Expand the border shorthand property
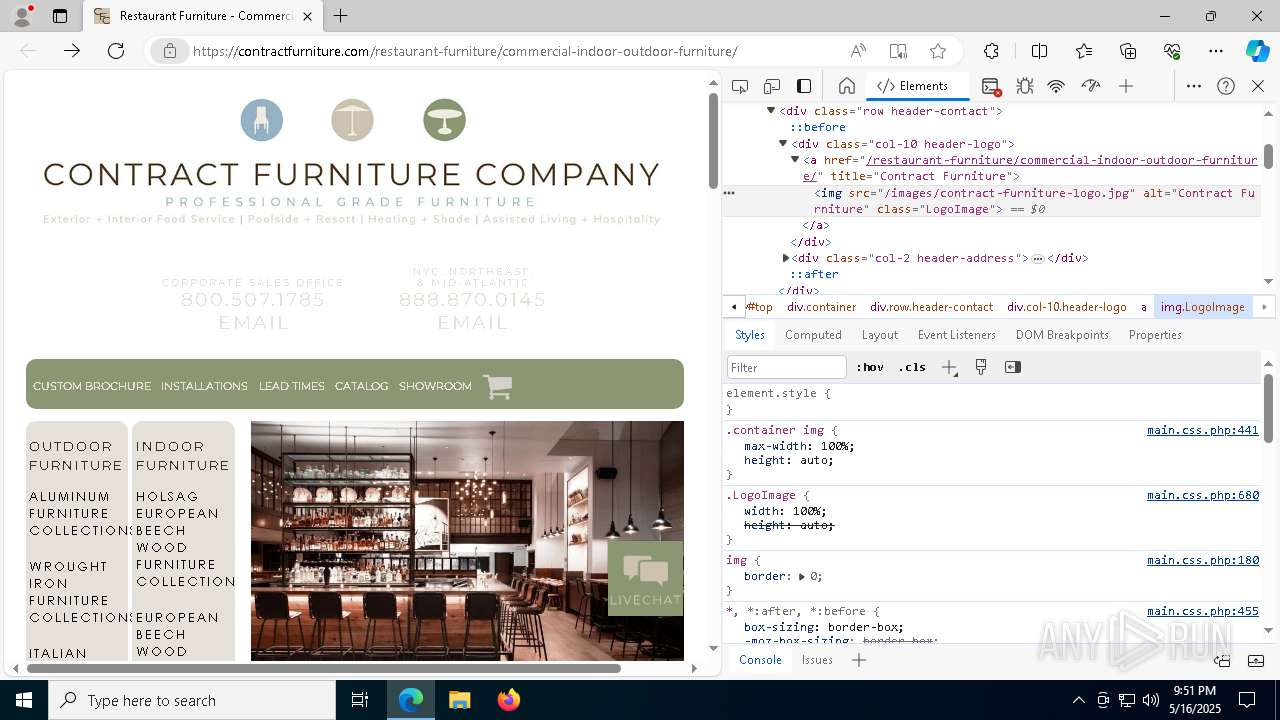Viewport: 1280px width, 720px height. (802, 576)
